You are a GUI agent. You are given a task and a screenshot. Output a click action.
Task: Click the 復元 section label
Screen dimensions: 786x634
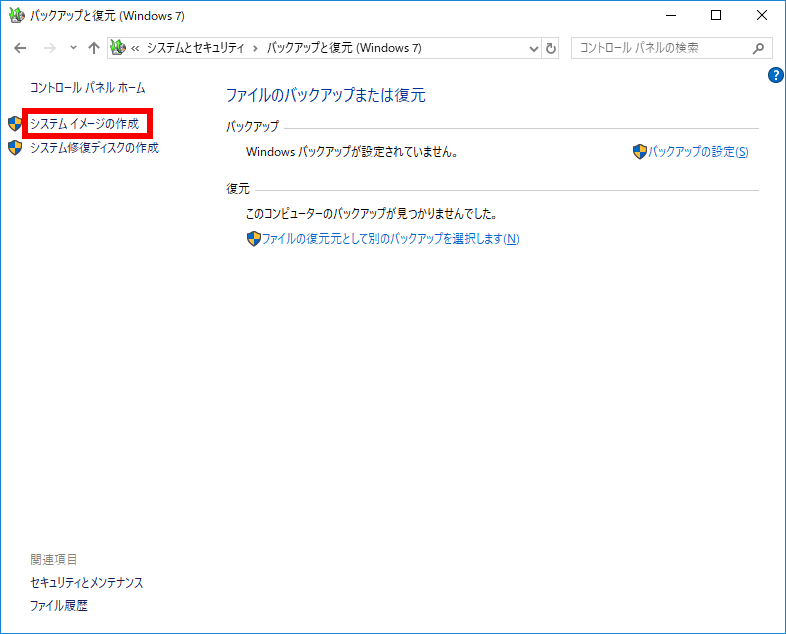pos(238,188)
